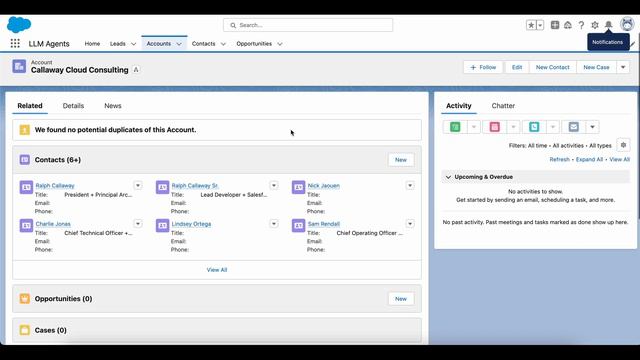Open row actions for Sam Rendall
Image resolution: width=640 pixels, height=360 pixels.
click(410, 224)
